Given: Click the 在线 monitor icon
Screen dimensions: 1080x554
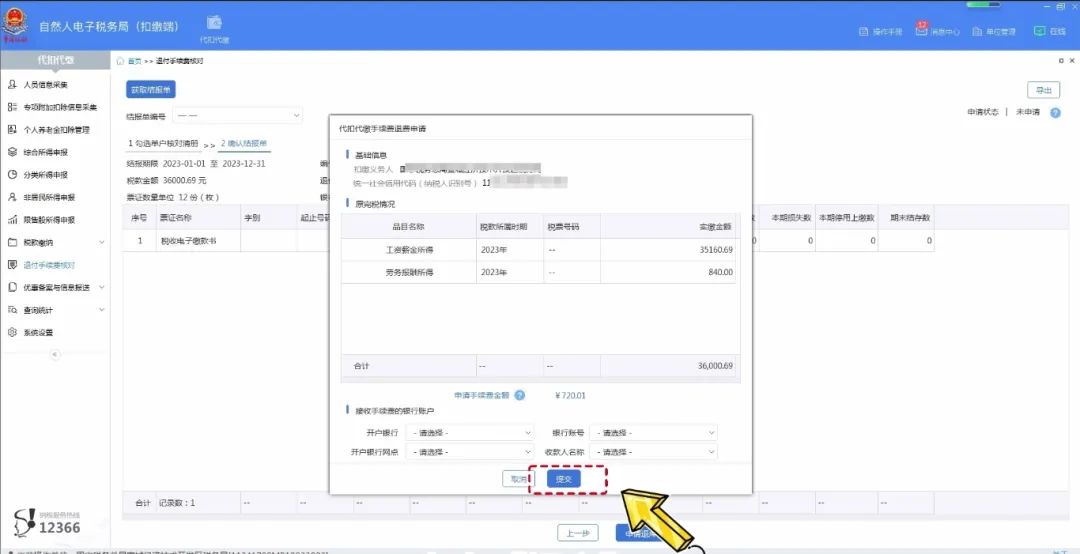Looking at the screenshot, I should (1040, 31).
